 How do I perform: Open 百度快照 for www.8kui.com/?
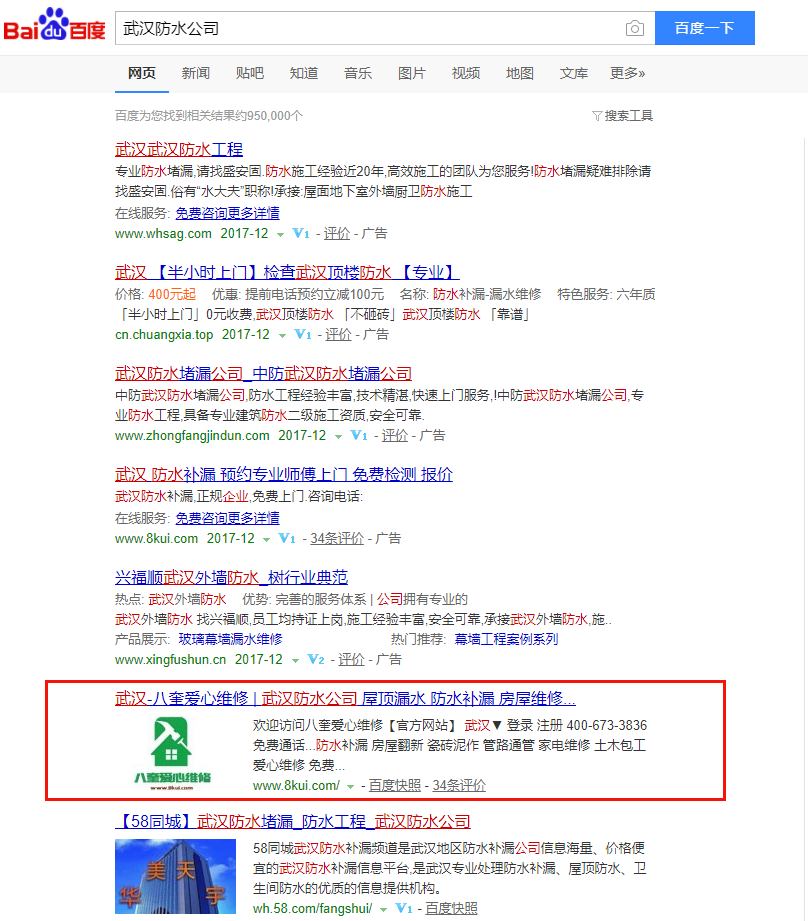pos(395,786)
